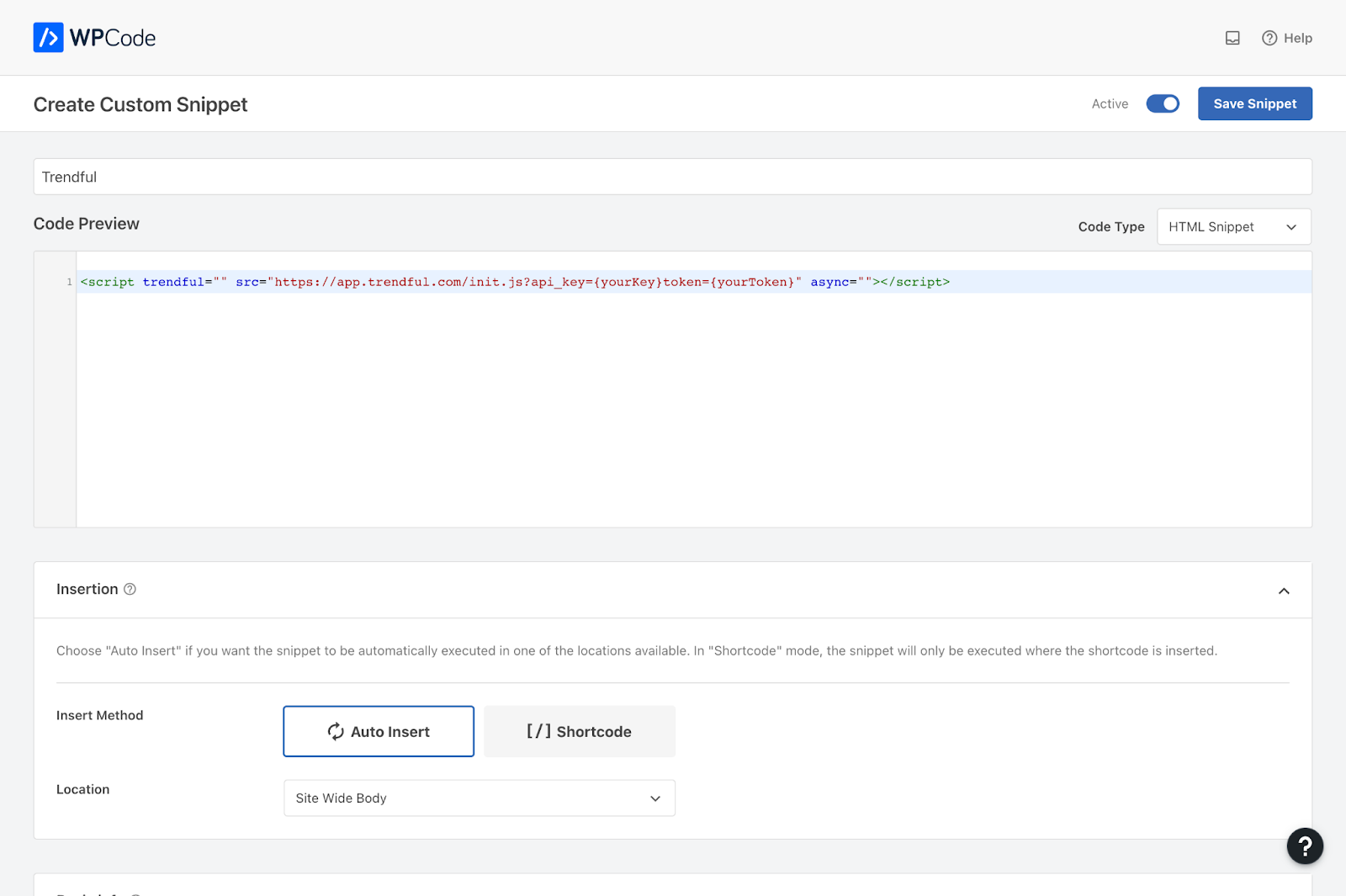The width and height of the screenshot is (1346, 896).
Task: Click the Code Type label
Action: (x=1111, y=226)
